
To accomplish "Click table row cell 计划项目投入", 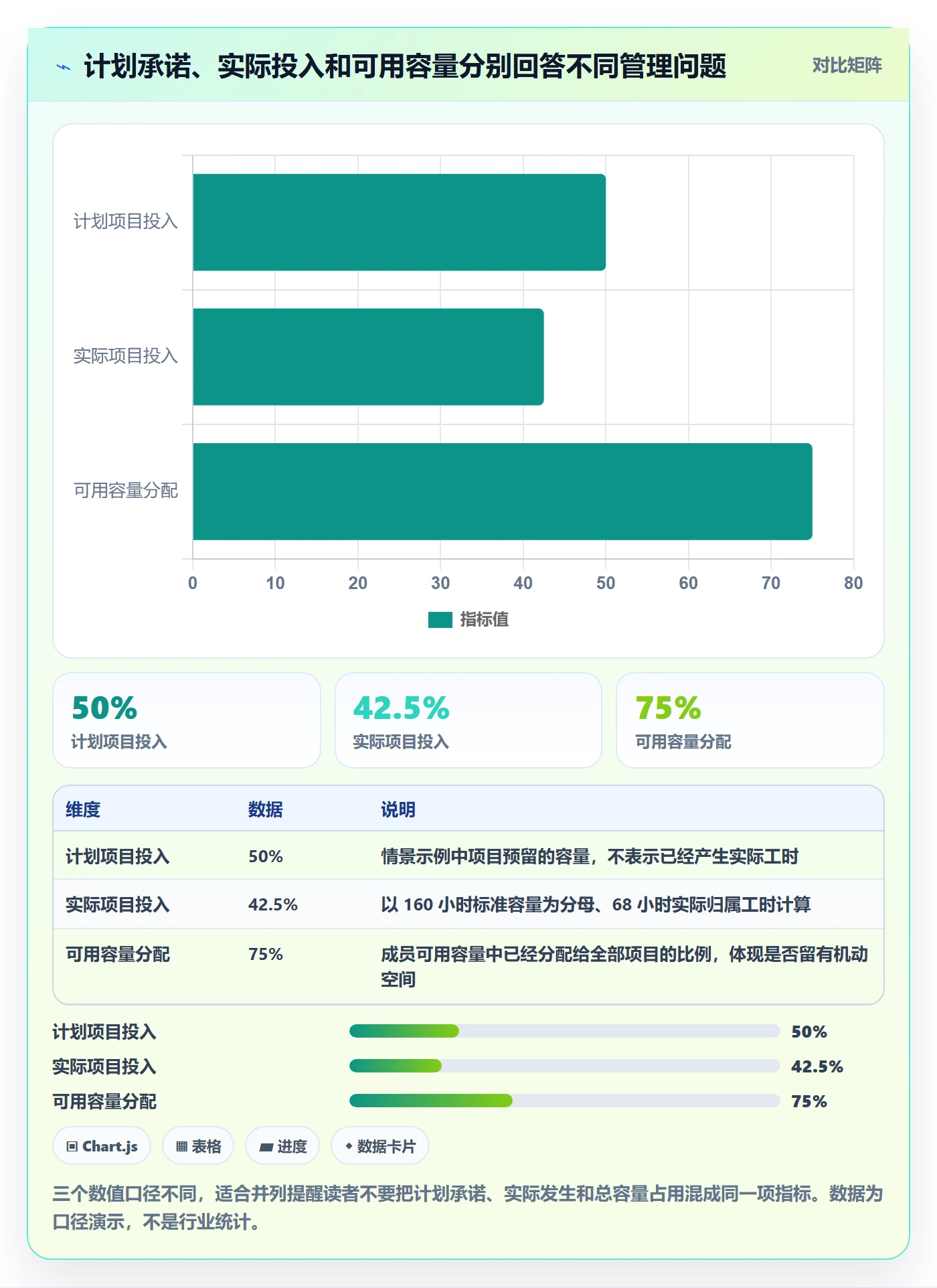I will 118,856.
